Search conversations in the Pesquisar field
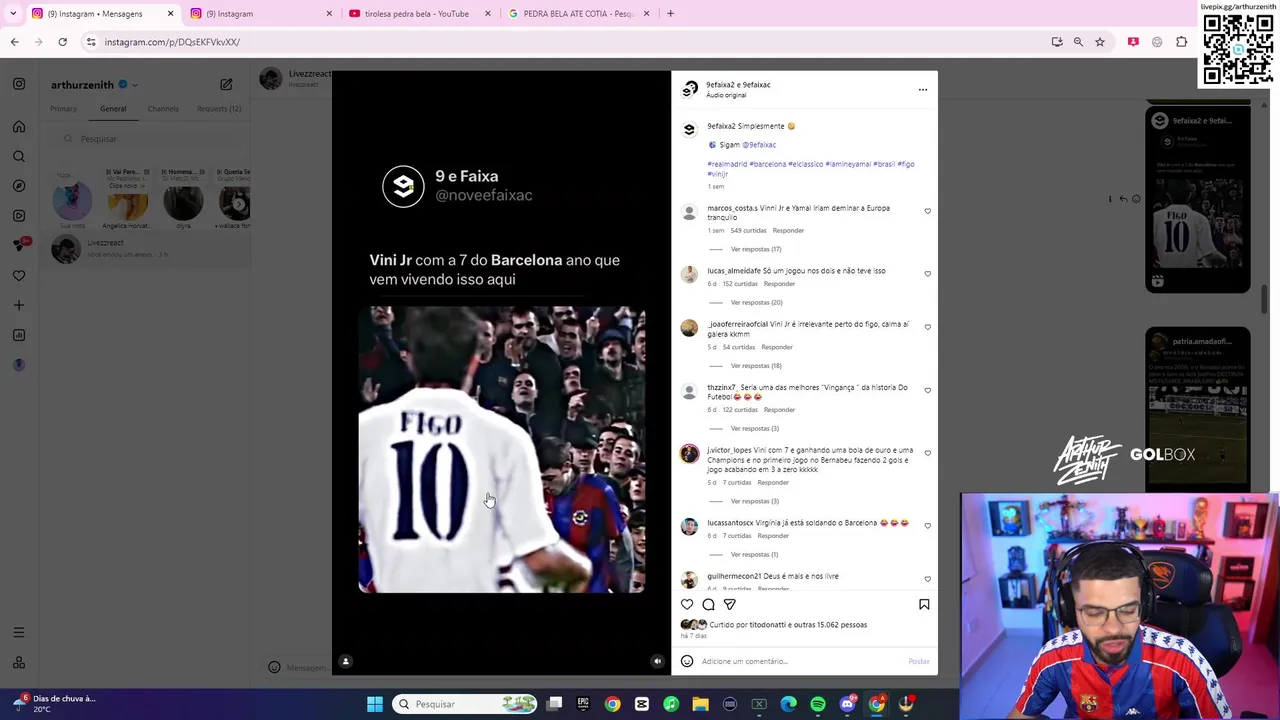This screenshot has height=720, width=1280. [150, 139]
